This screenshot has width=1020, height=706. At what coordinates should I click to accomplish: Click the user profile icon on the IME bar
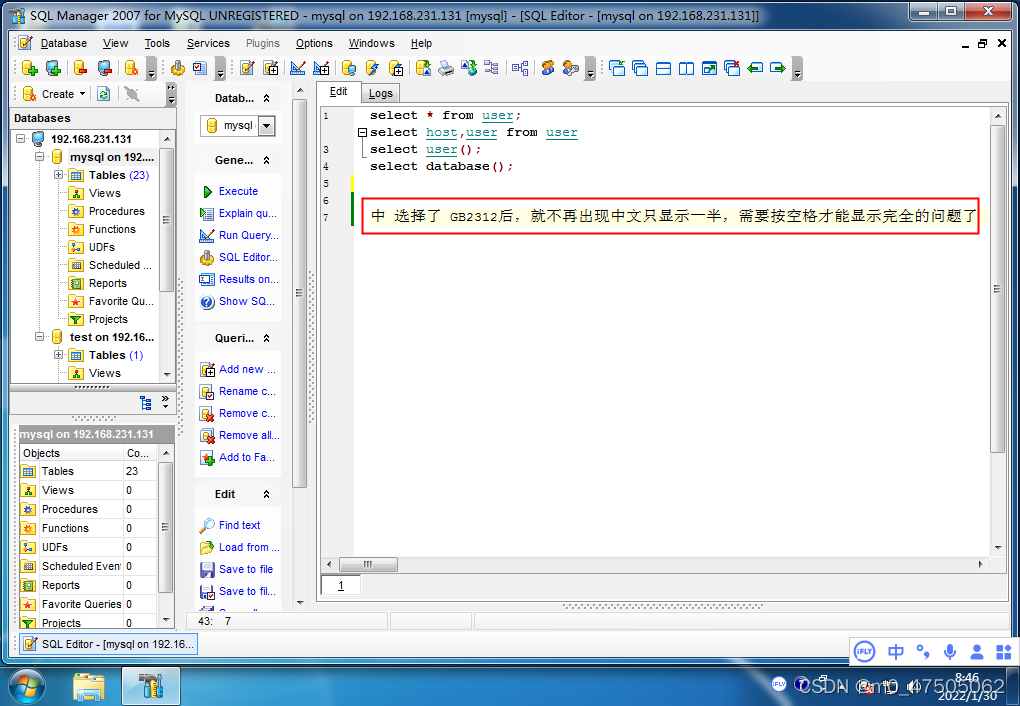[x=976, y=651]
